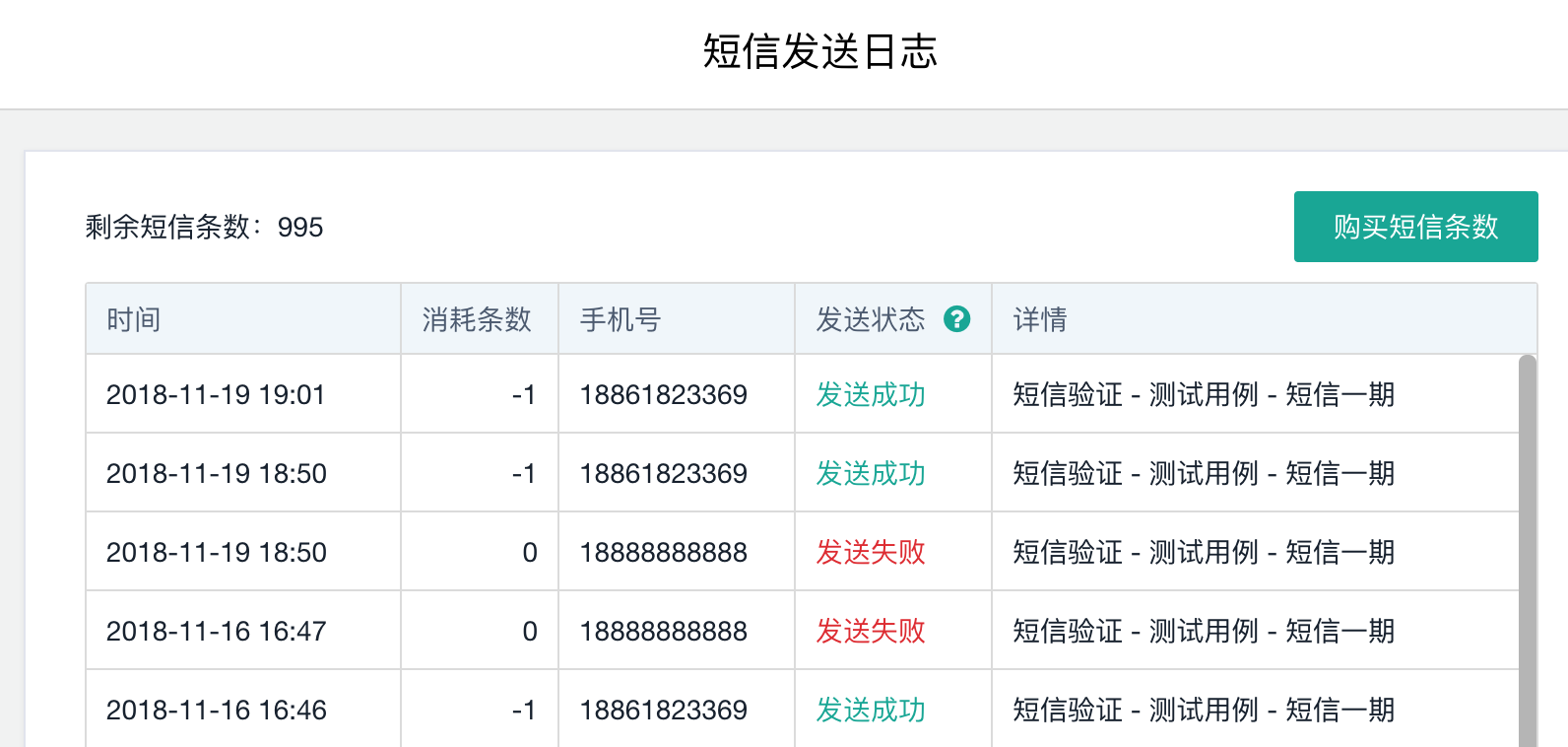Viewport: 1568px width, 747px height.
Task: Click details text in 16:46 row
Action: 1204,710
